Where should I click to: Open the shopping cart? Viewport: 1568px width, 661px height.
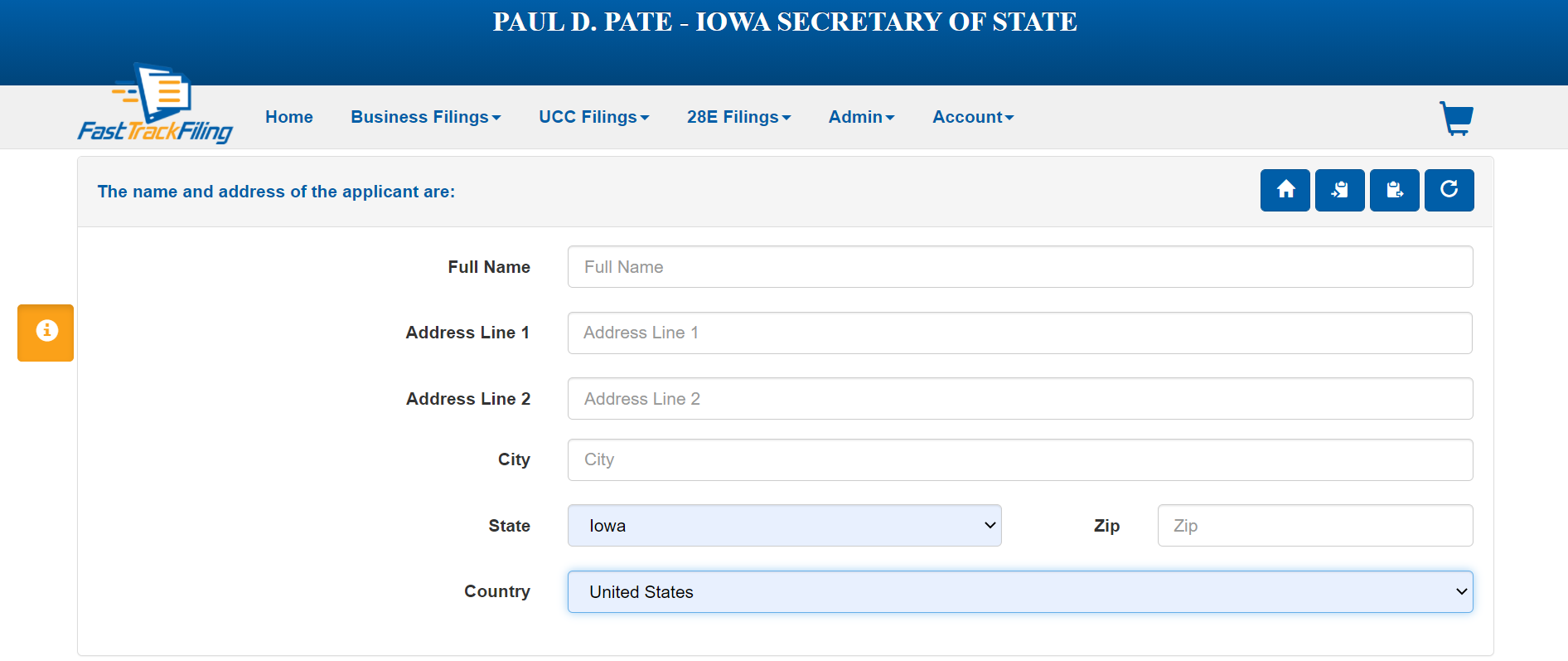click(x=1456, y=118)
